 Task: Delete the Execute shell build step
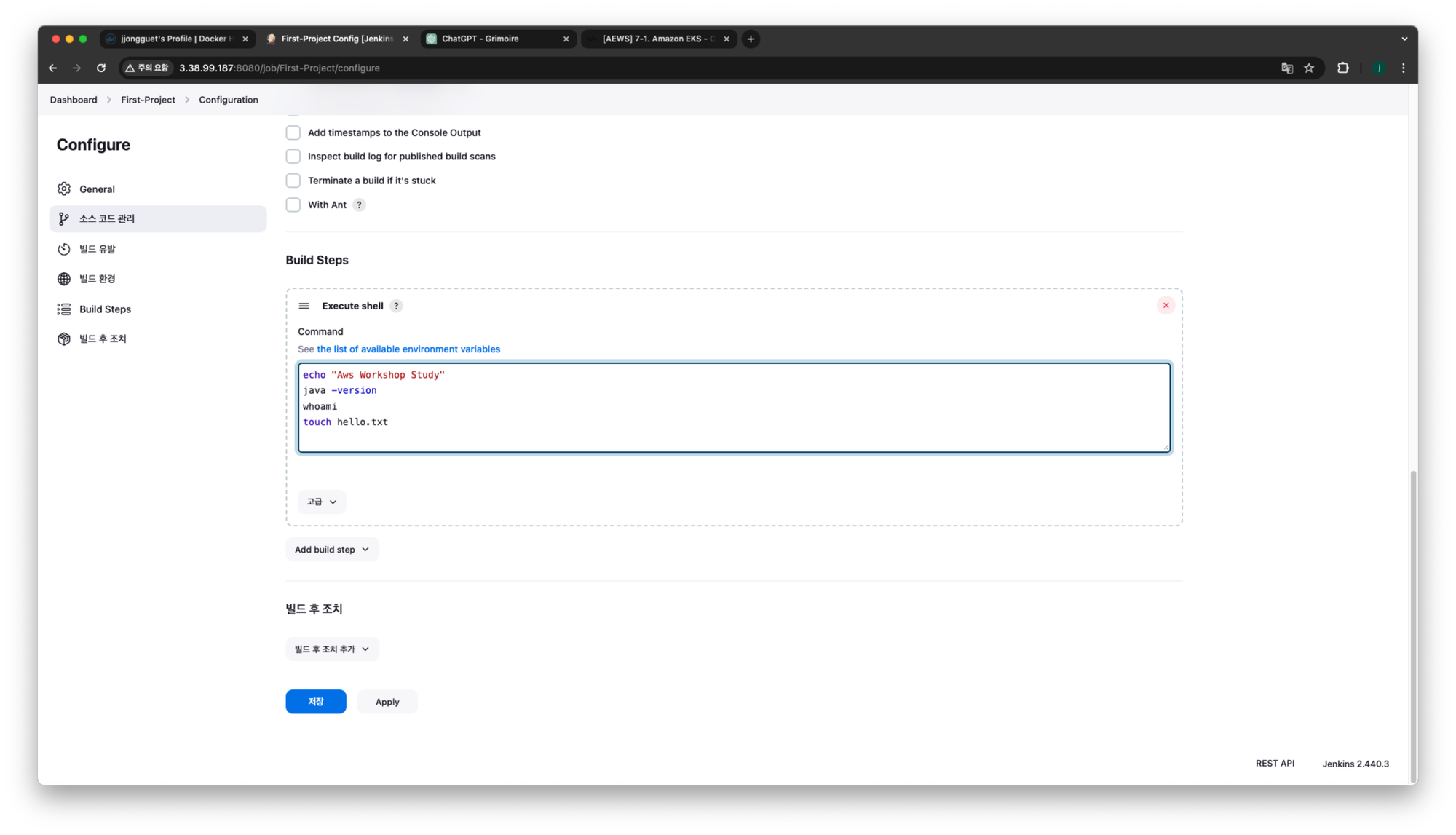tap(1166, 306)
